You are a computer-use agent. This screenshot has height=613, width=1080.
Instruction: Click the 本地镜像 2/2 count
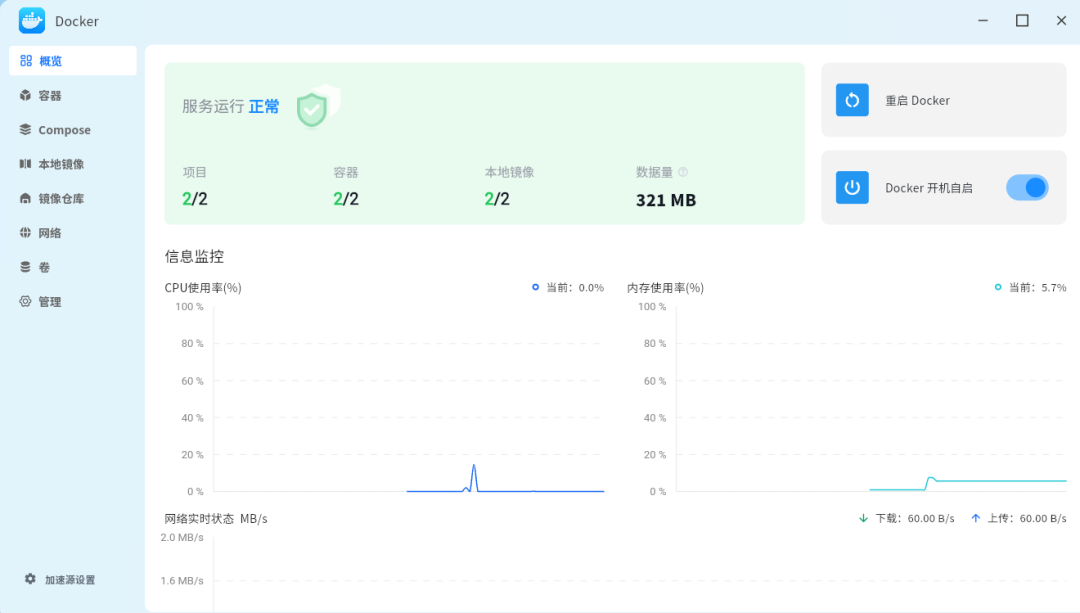497,199
